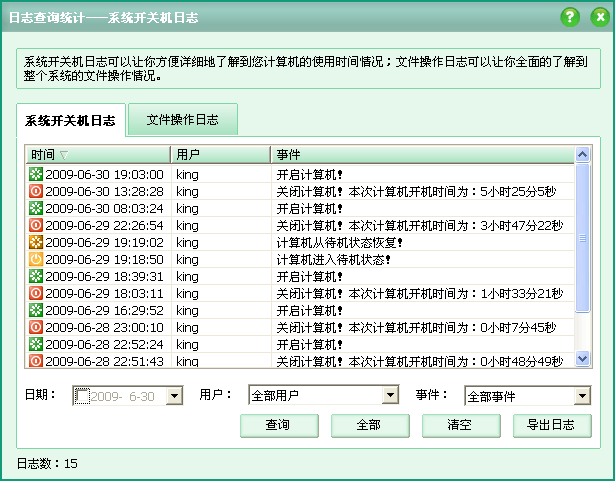
Task: Select the 系统开关机日志 tab
Action: 70,121
